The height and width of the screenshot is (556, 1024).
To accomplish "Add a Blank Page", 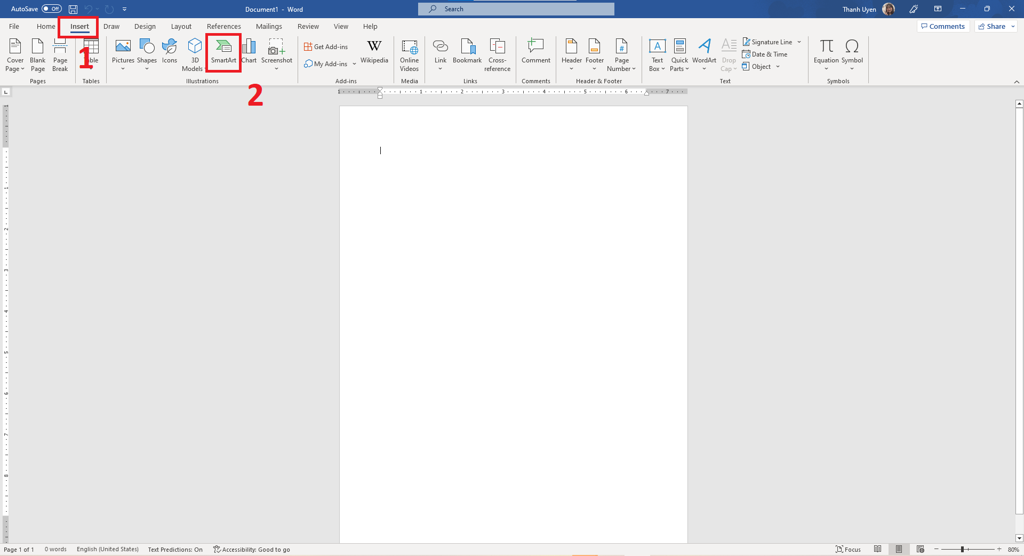I will coord(37,55).
